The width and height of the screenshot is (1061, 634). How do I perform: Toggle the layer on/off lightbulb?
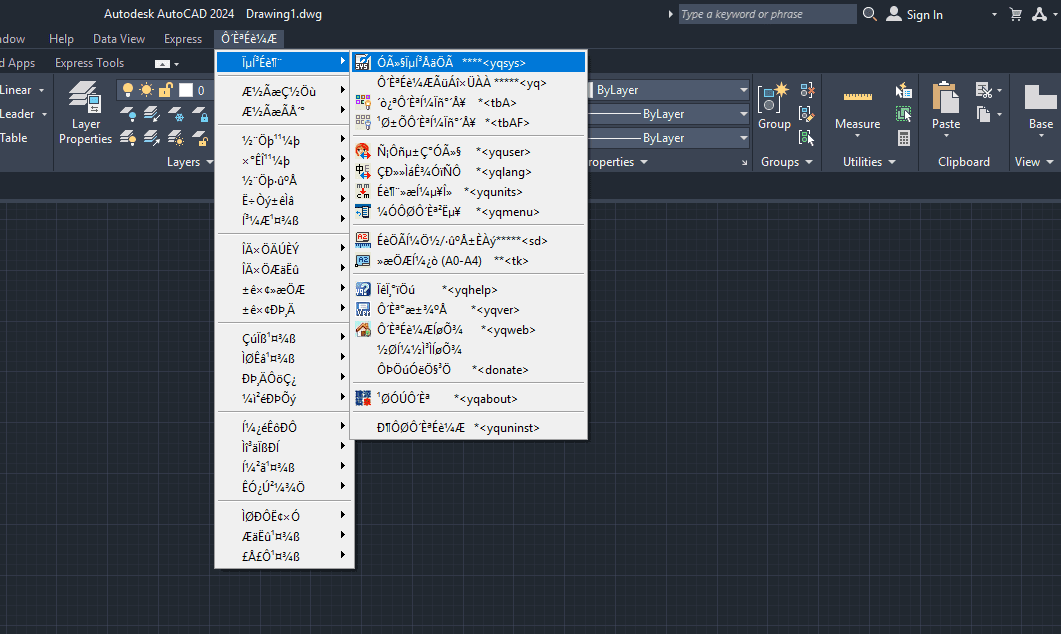(129, 91)
